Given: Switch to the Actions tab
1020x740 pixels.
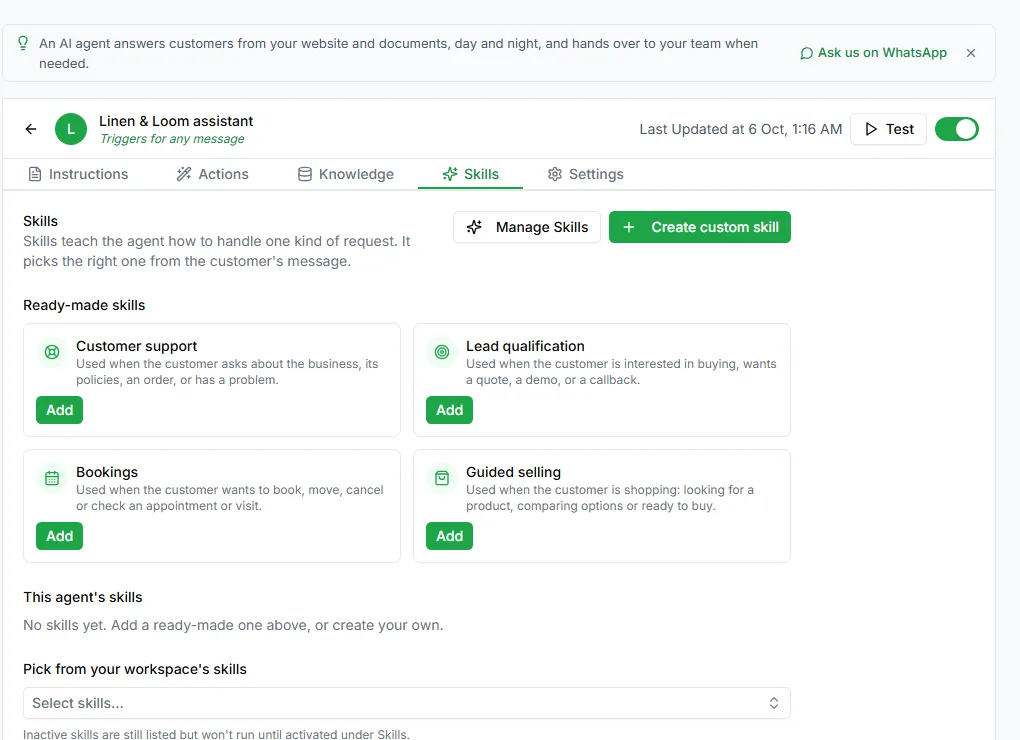Looking at the screenshot, I should pyautogui.click(x=213, y=174).
